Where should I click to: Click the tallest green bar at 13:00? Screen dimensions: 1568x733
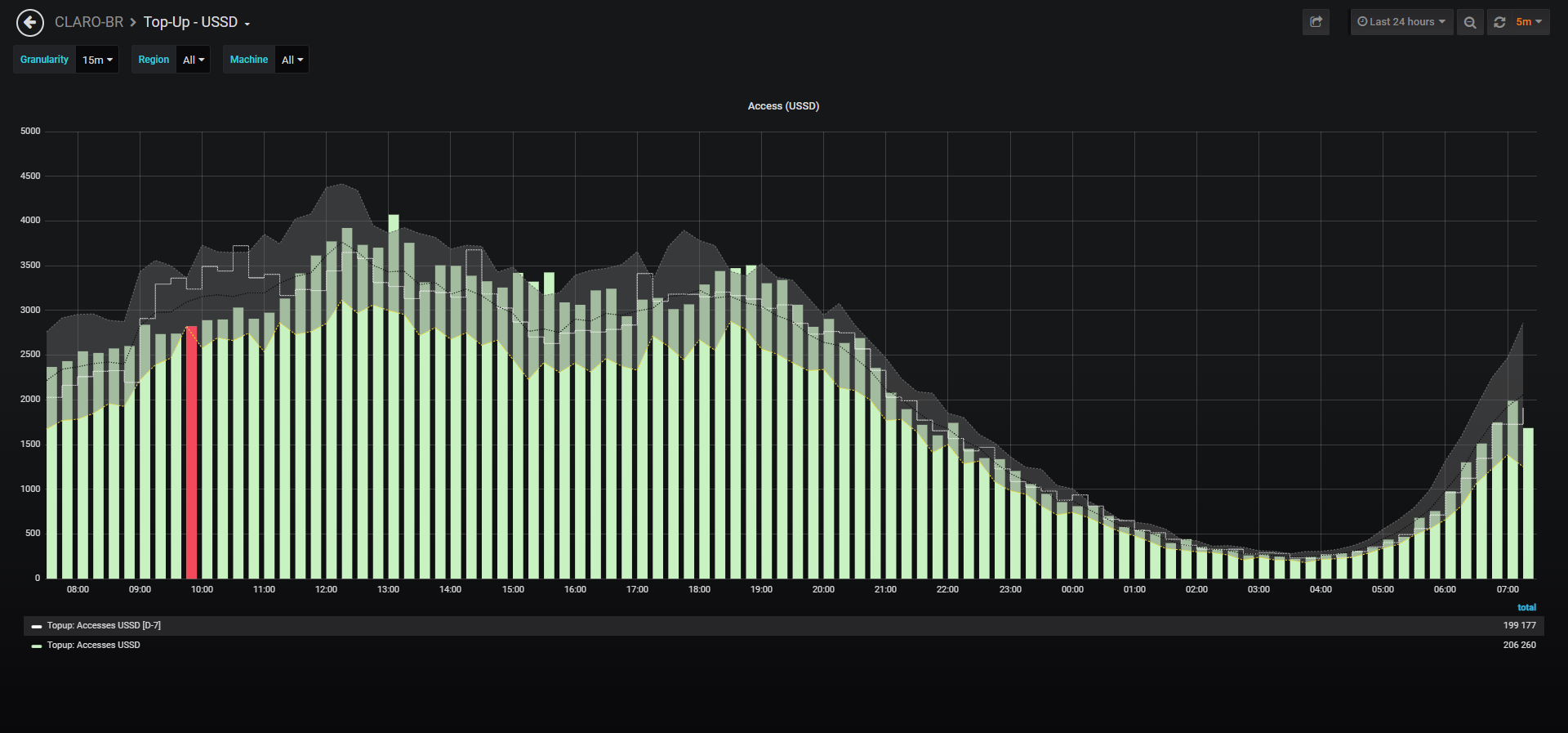pos(394,396)
